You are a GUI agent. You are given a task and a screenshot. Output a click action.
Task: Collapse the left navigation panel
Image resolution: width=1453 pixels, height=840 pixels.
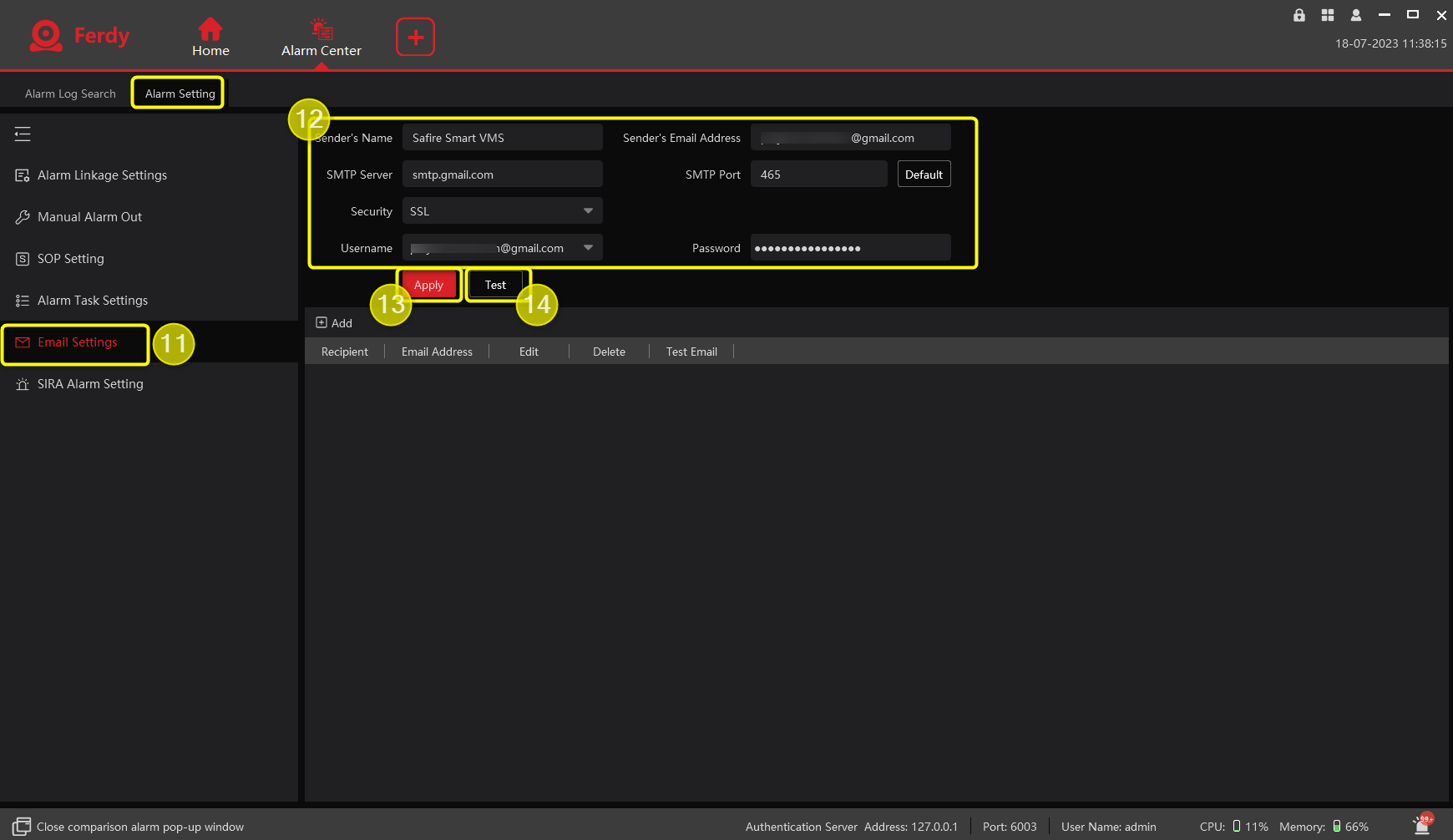(23, 134)
